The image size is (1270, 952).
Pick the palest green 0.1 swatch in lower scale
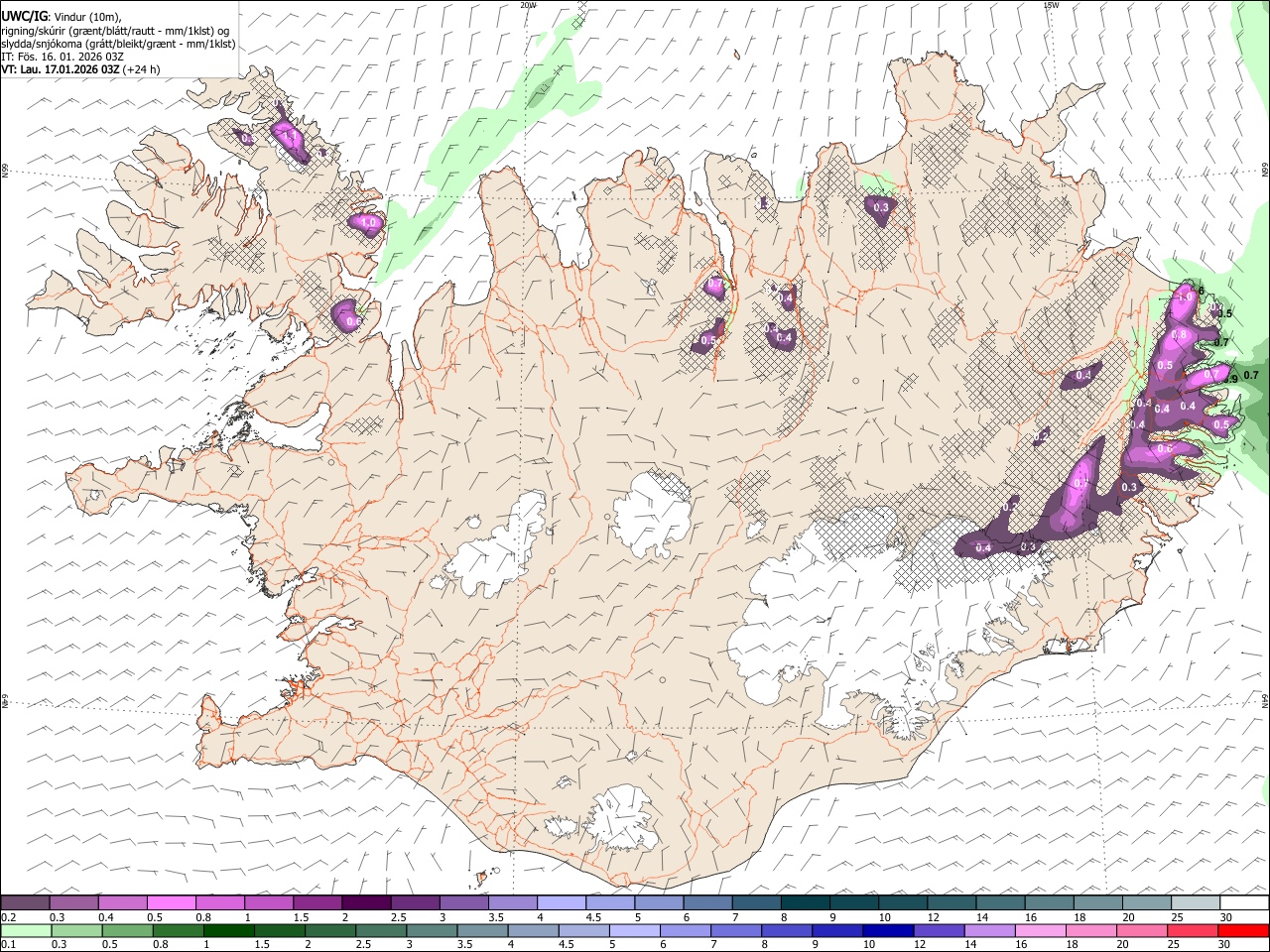pos(26,930)
